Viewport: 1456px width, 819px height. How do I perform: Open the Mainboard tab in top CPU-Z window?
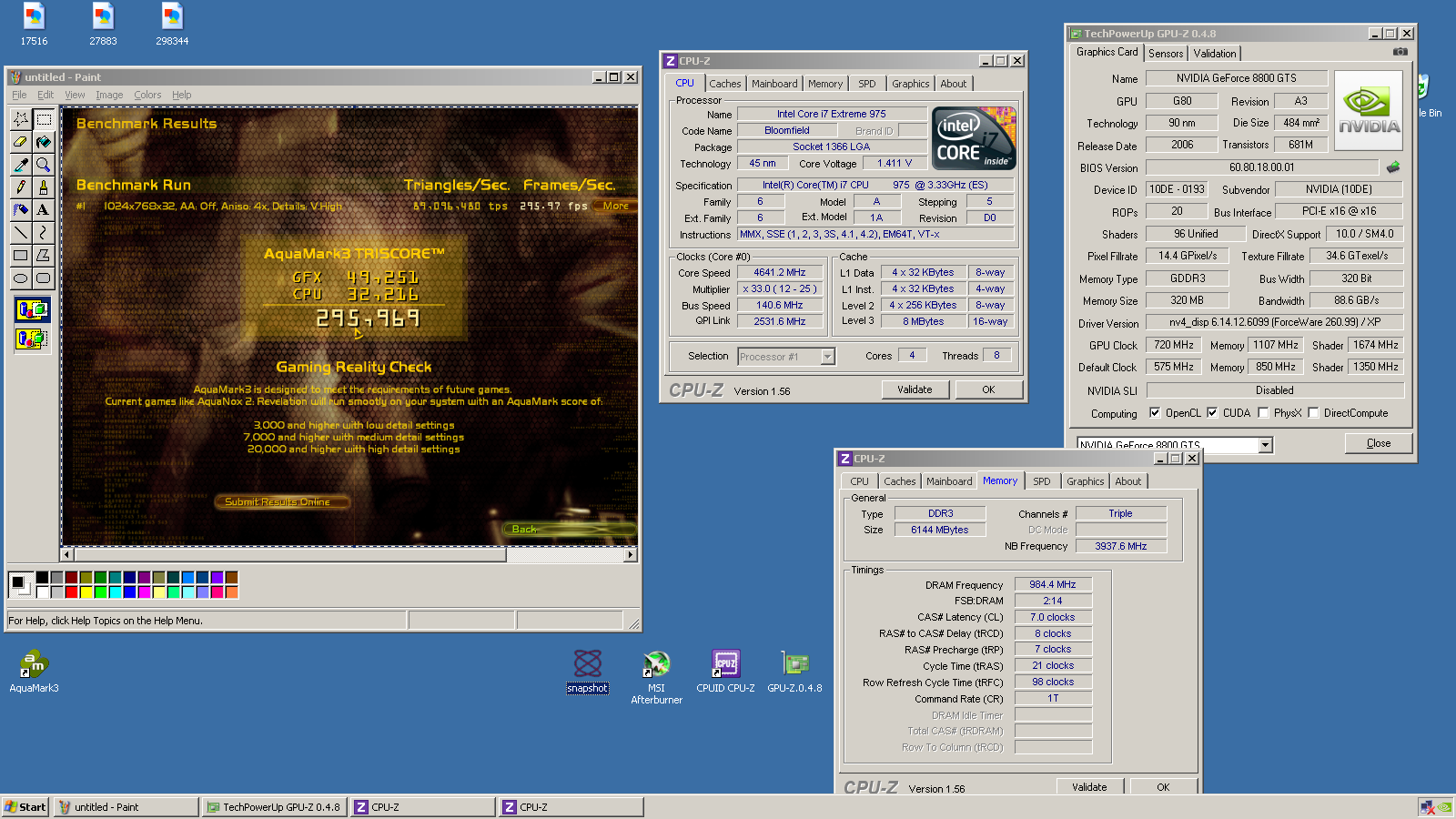point(774,84)
